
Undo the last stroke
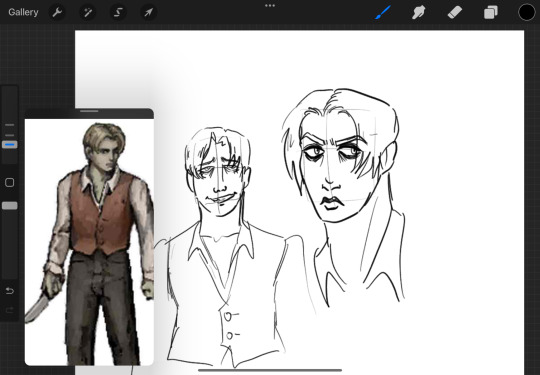10,291
